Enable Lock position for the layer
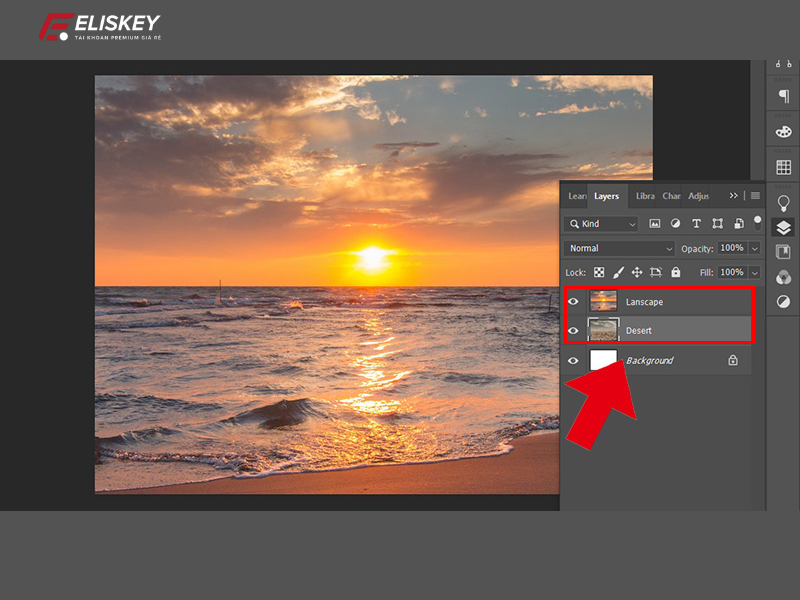800x600 pixels. 638,272
